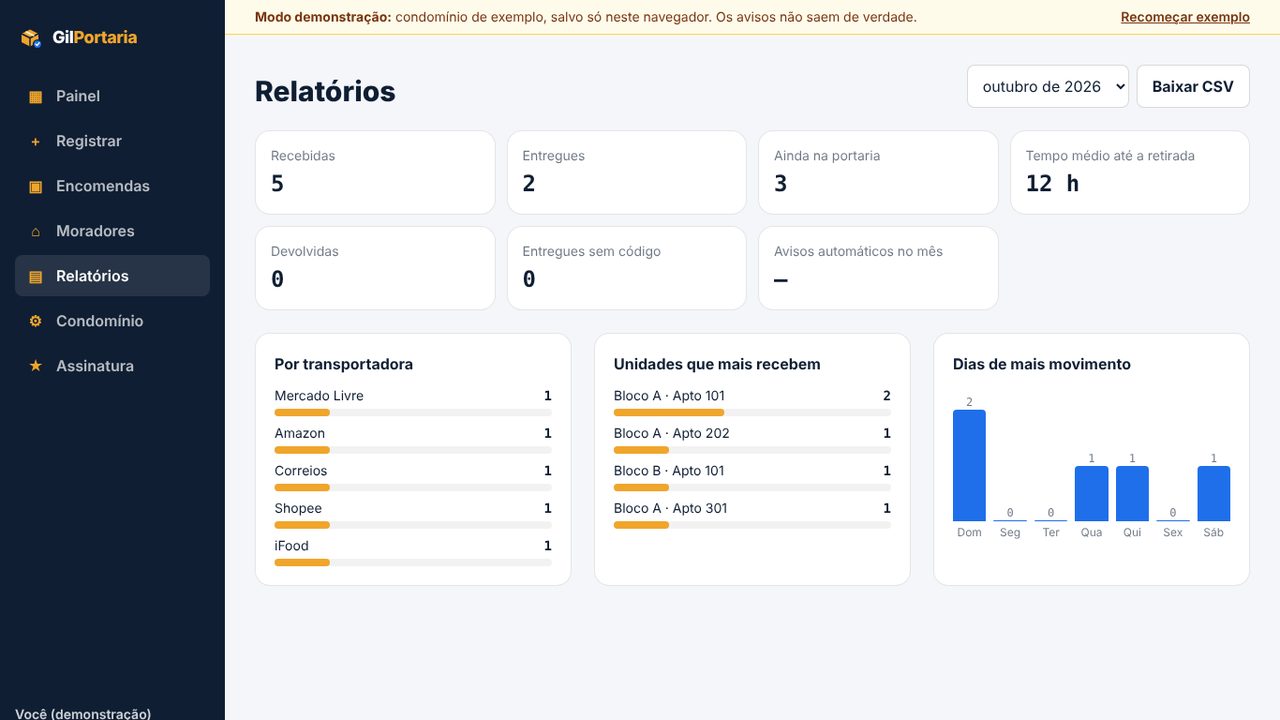This screenshot has height=720, width=1280.
Task: Click the Recebidas stat card
Action: click(375, 172)
